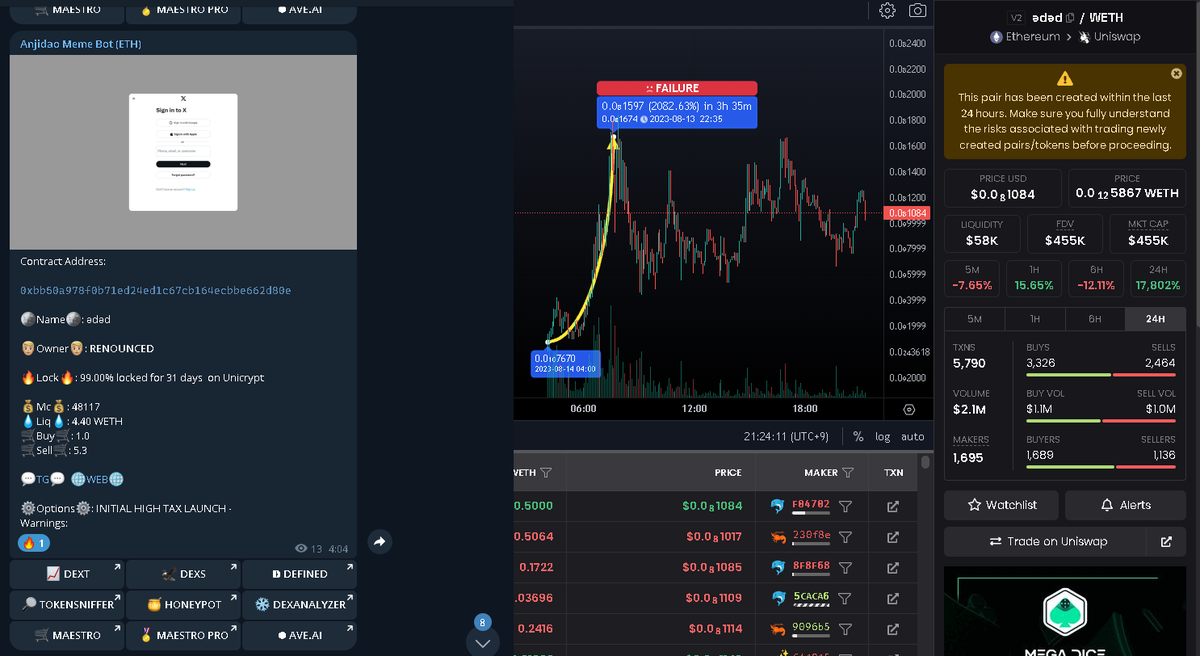Click the PRICE column header

pos(728,472)
